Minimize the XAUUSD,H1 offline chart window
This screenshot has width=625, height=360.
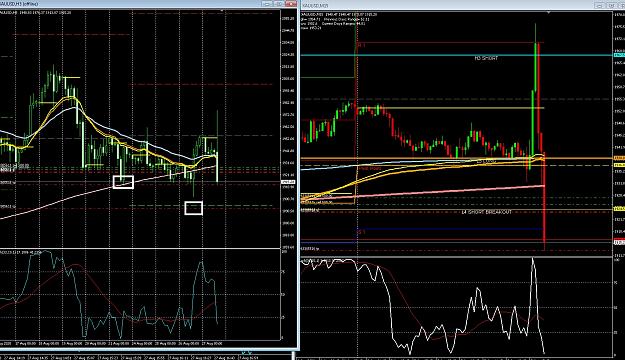pyautogui.click(x=267, y=4)
